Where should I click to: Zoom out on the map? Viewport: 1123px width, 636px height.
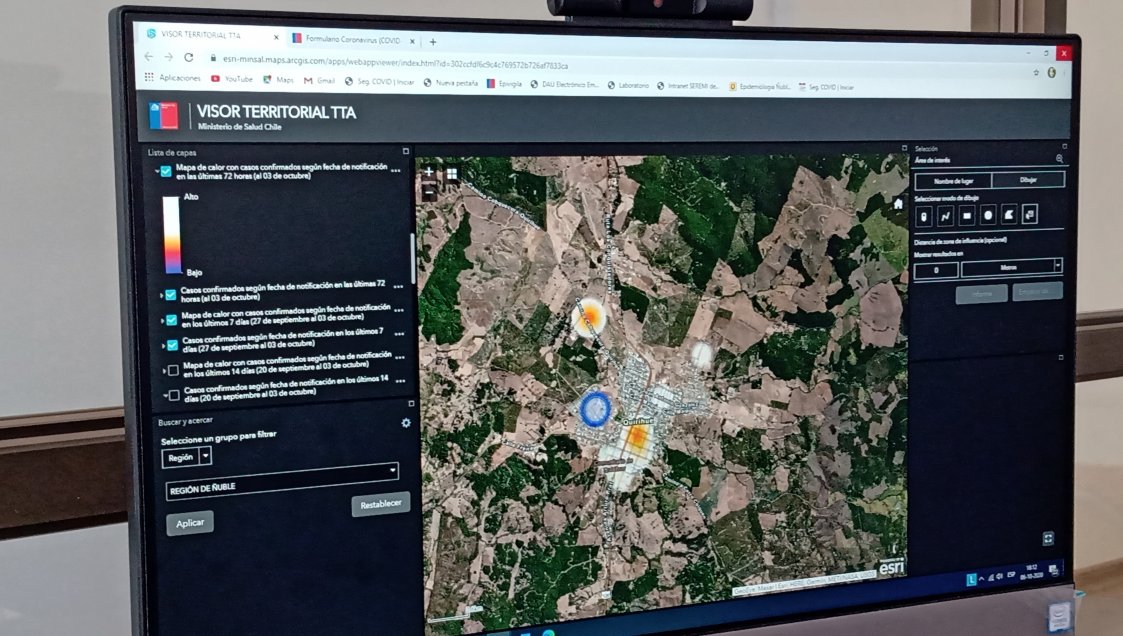pos(429,192)
